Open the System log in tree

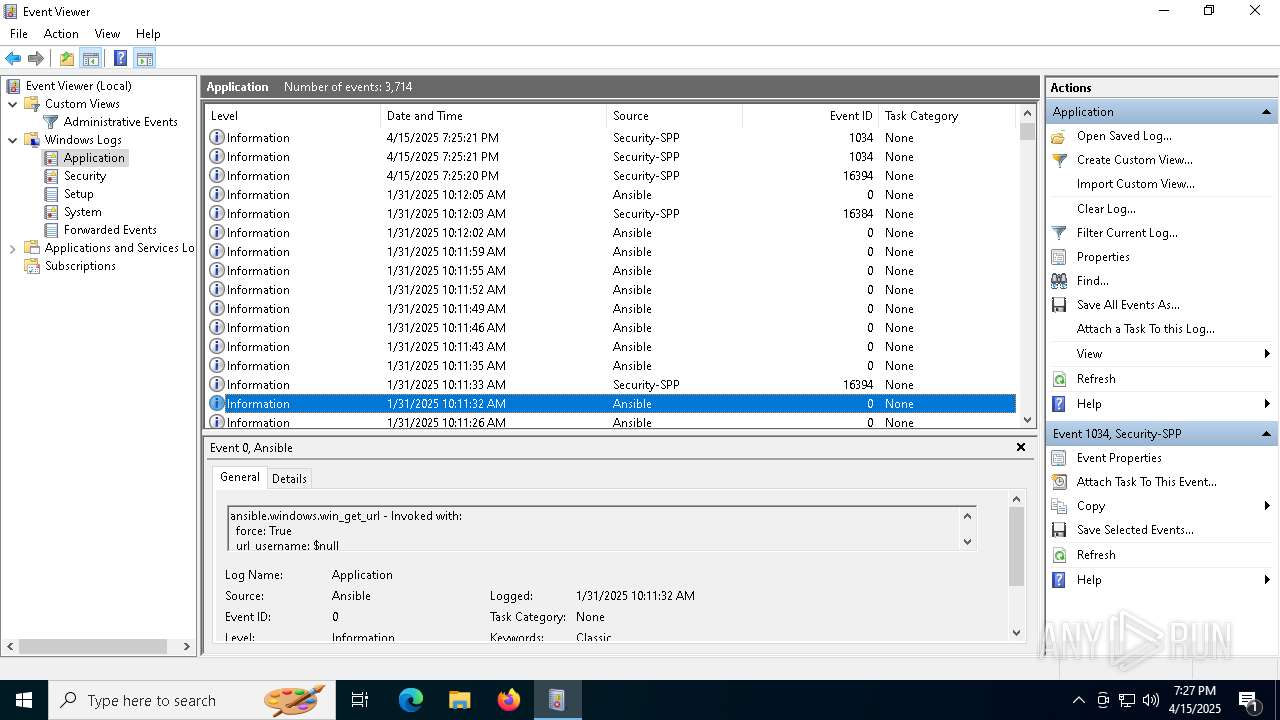coord(82,212)
